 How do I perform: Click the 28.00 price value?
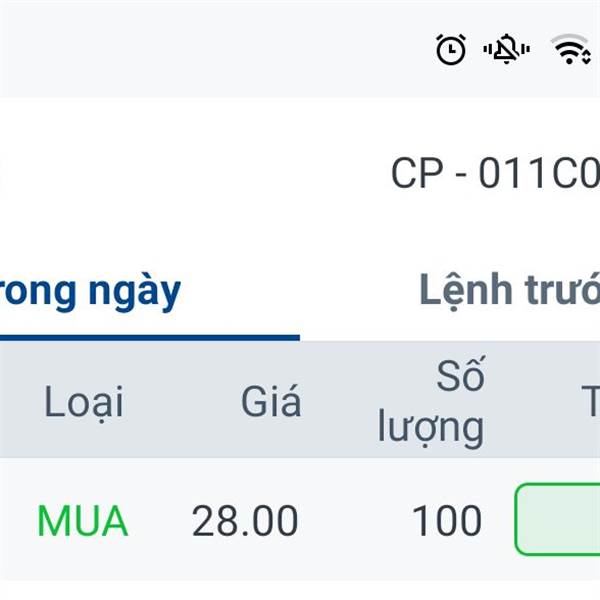tap(245, 521)
